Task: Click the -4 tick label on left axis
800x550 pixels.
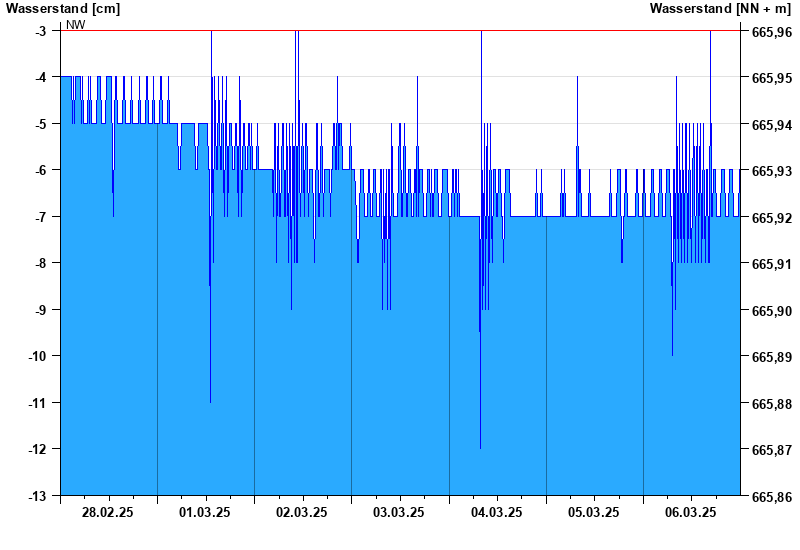Action: (40, 78)
